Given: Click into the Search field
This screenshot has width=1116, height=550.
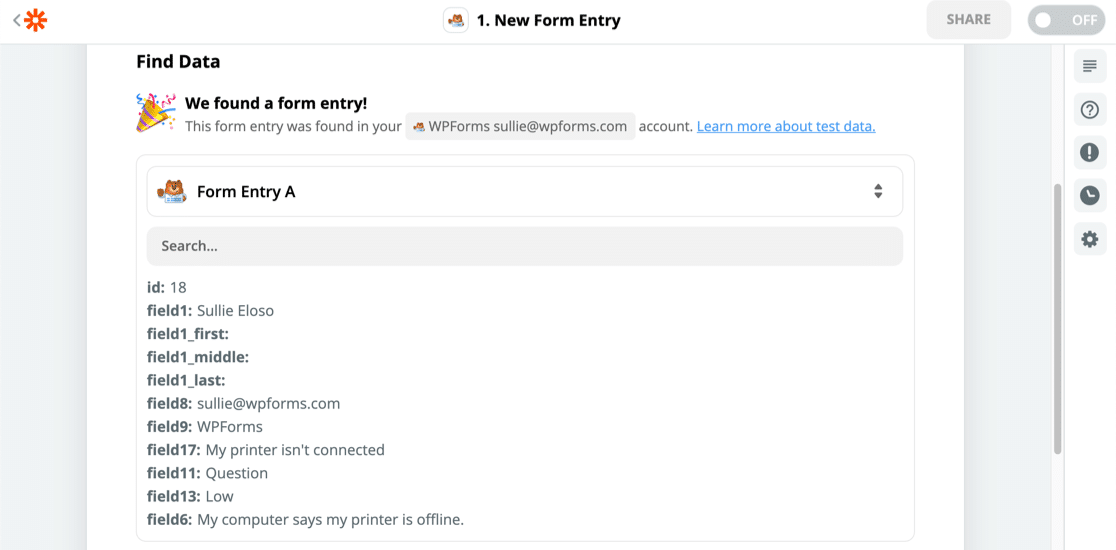Looking at the screenshot, I should click(x=524, y=246).
